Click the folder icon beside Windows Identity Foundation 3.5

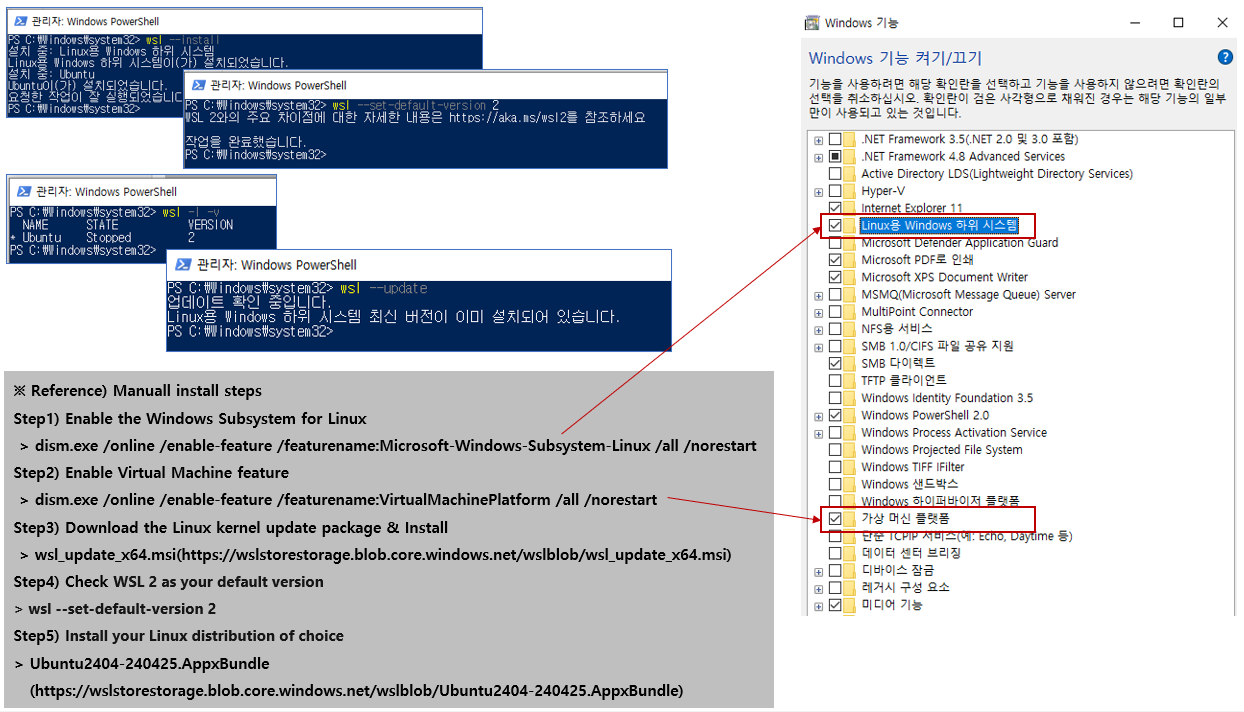coord(850,398)
